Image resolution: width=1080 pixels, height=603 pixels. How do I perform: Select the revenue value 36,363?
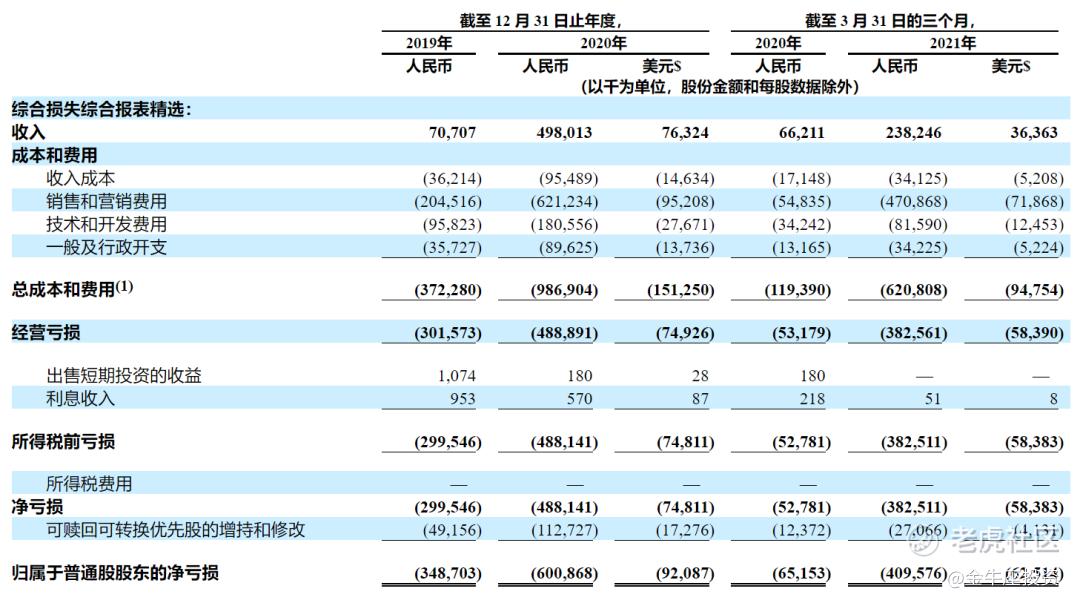pyautogui.click(x=1034, y=132)
